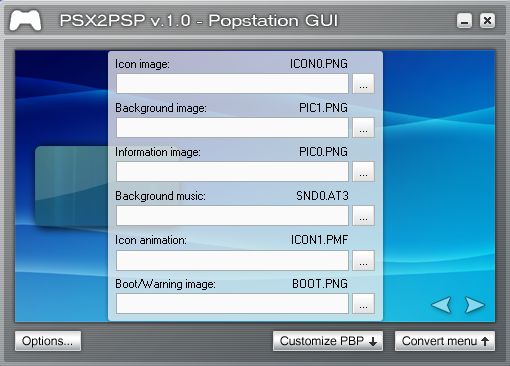The image size is (510, 366).
Task: Focus the Boot/Warning image path field
Action: (x=232, y=304)
